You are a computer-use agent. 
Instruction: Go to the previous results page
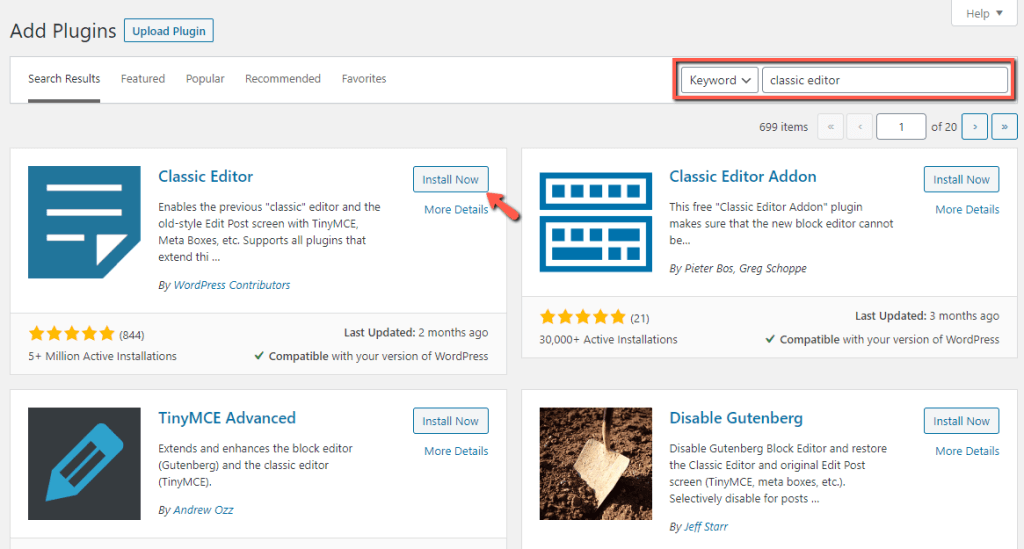(860, 127)
